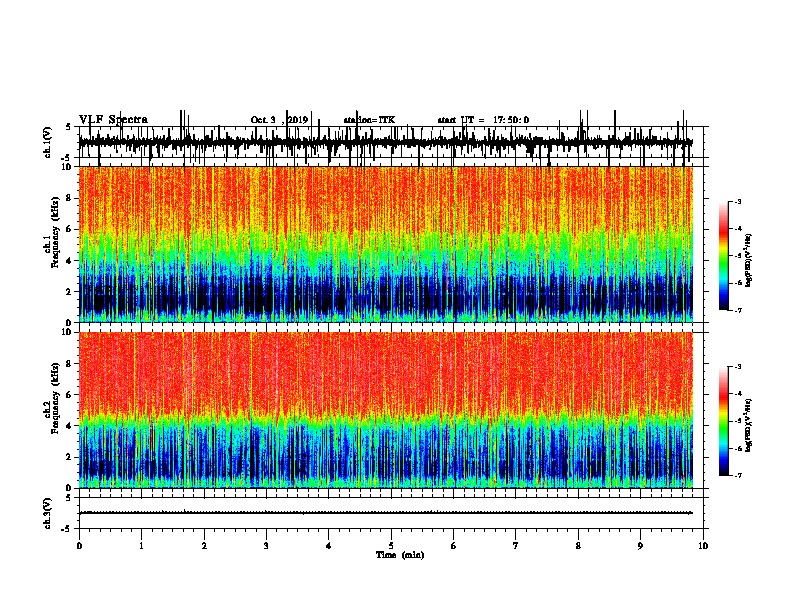Click the "5" volt tick of ch.1 waveform
The image size is (792, 612).
(68, 127)
